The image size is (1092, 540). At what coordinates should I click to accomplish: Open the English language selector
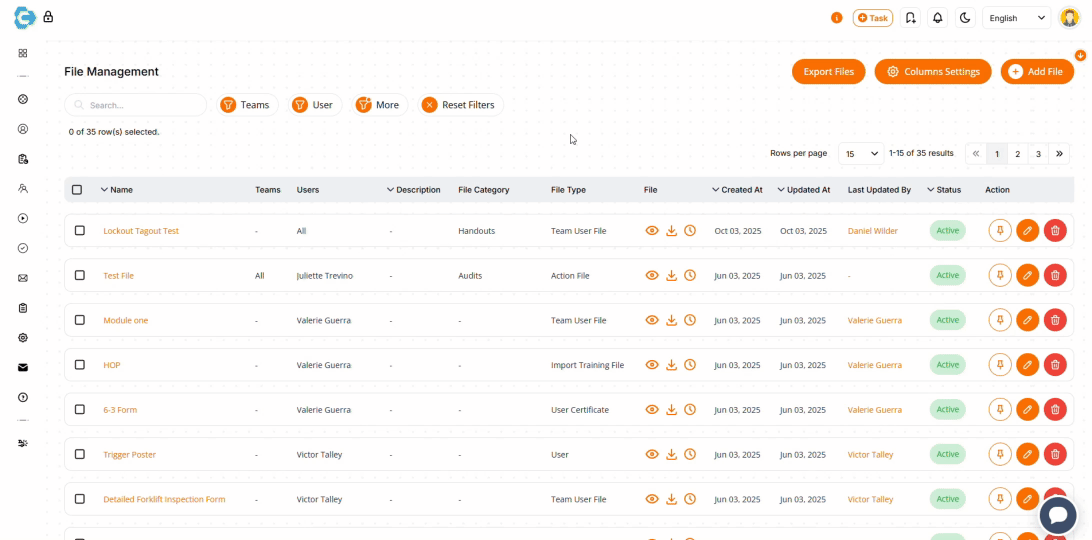[x=1016, y=18]
